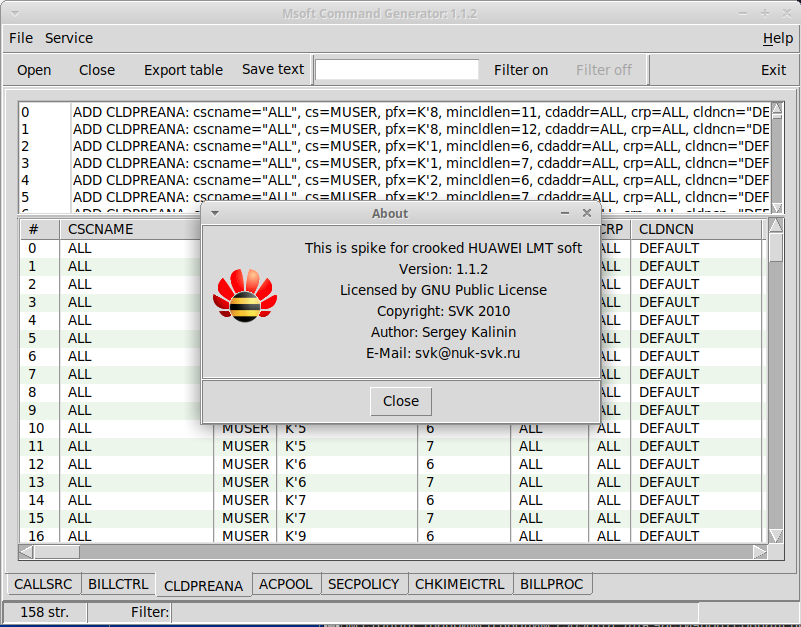Select table row 16 with K'9
This screenshot has height=627, width=801.
391,536
